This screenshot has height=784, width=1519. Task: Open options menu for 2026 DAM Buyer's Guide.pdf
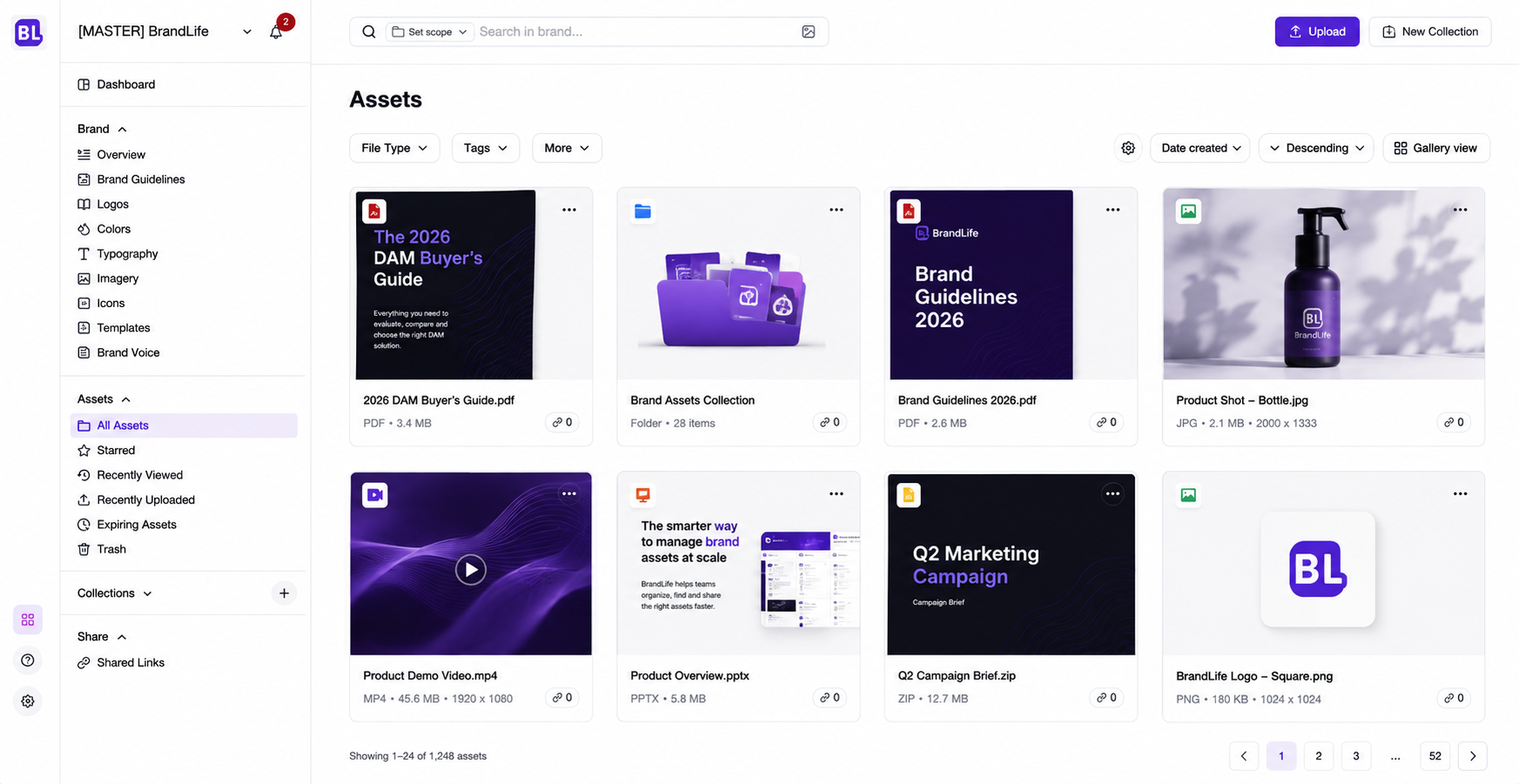(x=569, y=210)
